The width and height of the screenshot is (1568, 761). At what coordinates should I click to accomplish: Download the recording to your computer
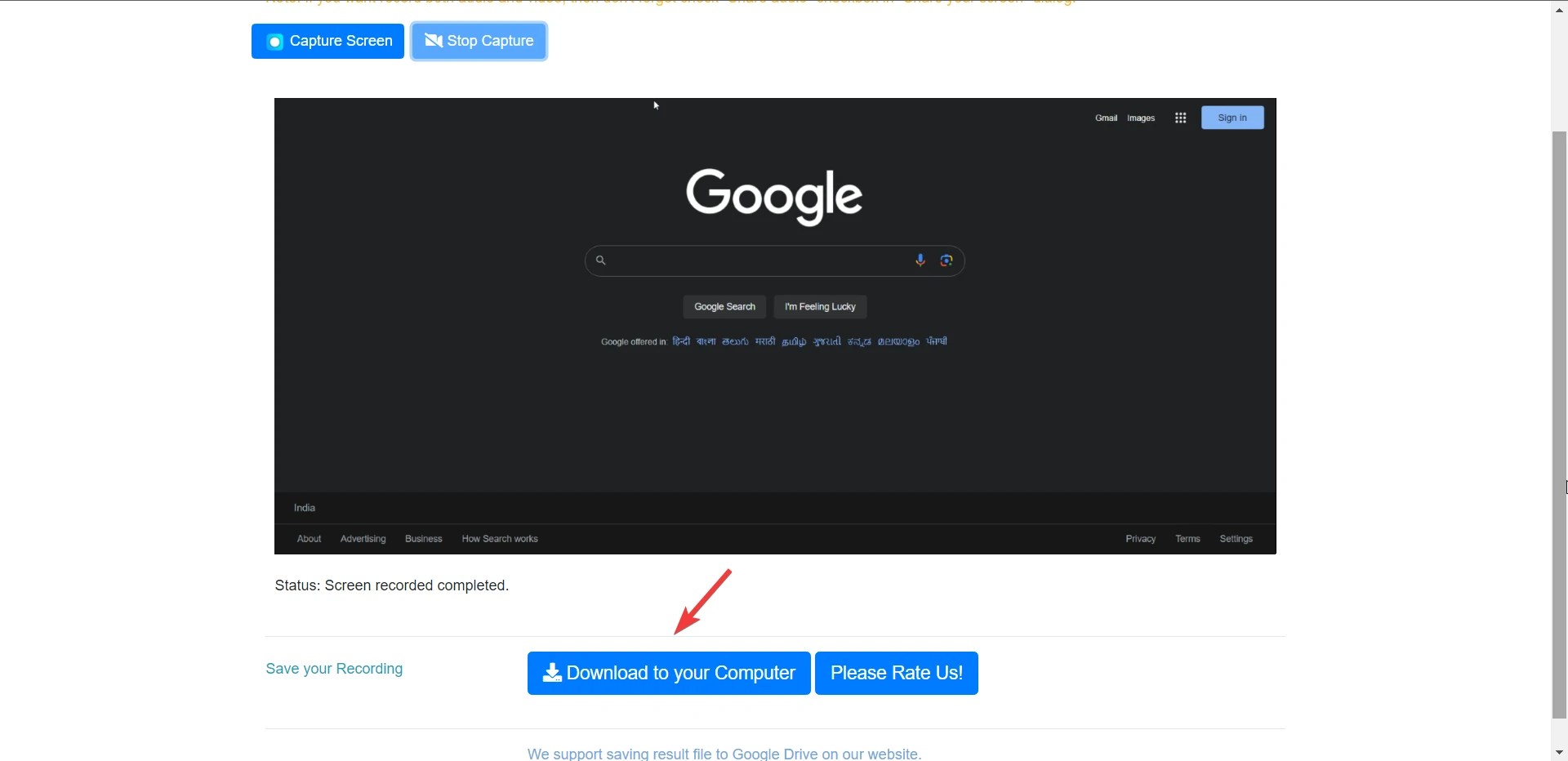668,673
